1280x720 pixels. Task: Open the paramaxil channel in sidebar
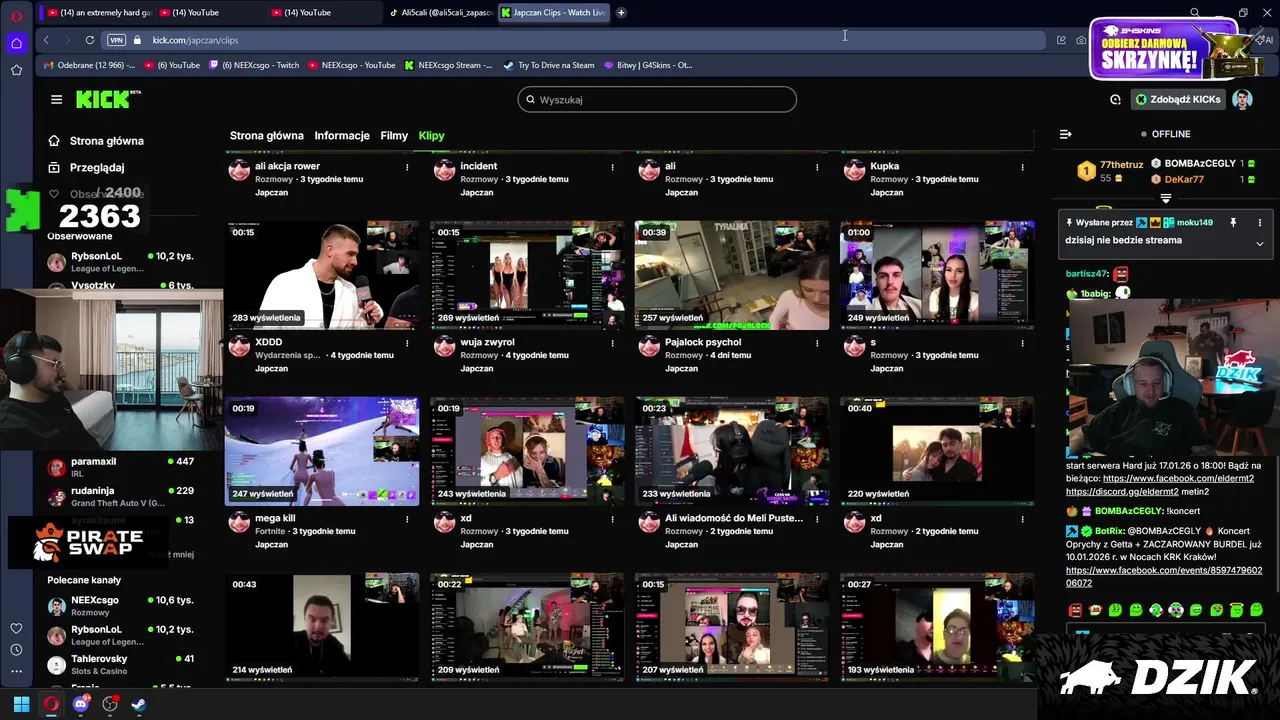point(120,467)
